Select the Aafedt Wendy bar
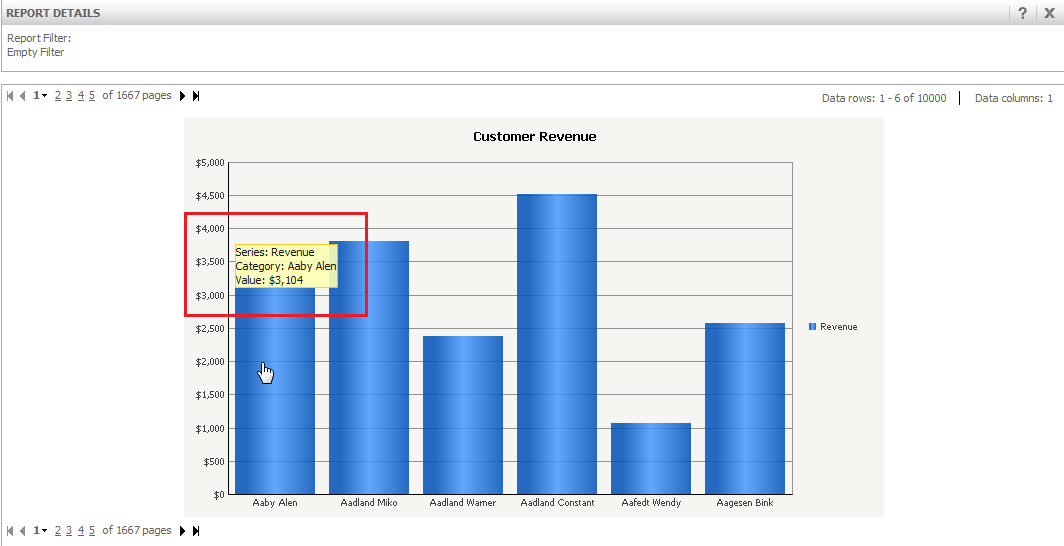Screen dimensions: 1064x546 650,458
